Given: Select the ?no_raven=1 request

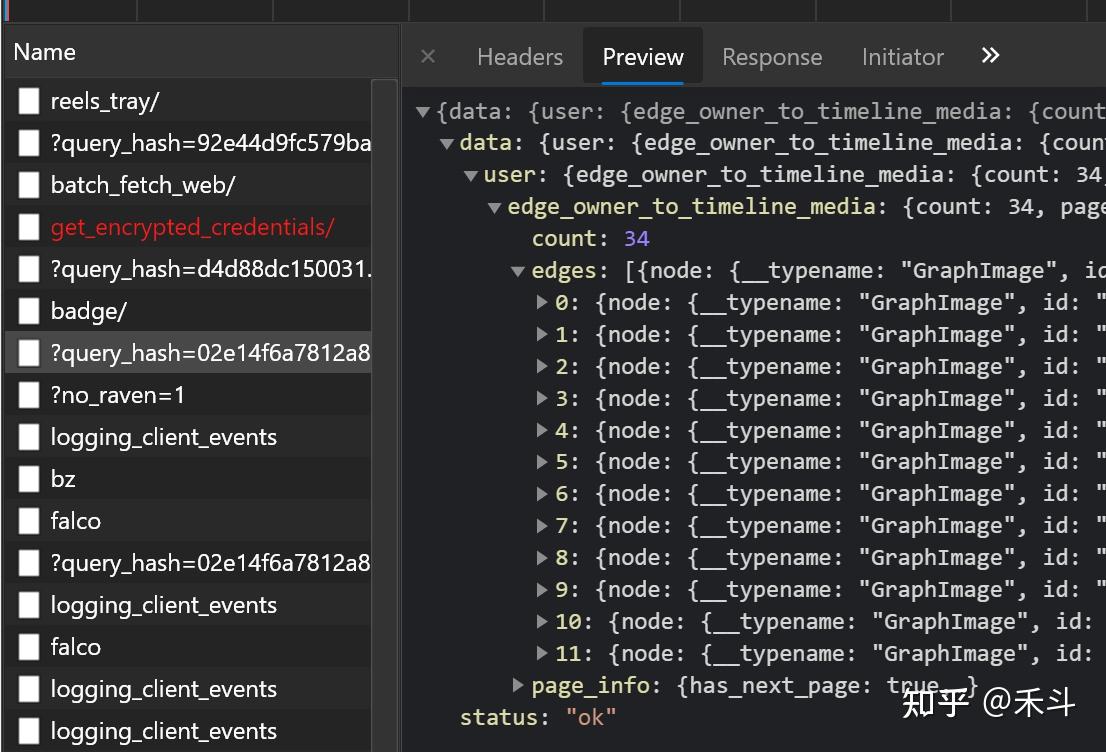Looking at the screenshot, I should (188, 394).
